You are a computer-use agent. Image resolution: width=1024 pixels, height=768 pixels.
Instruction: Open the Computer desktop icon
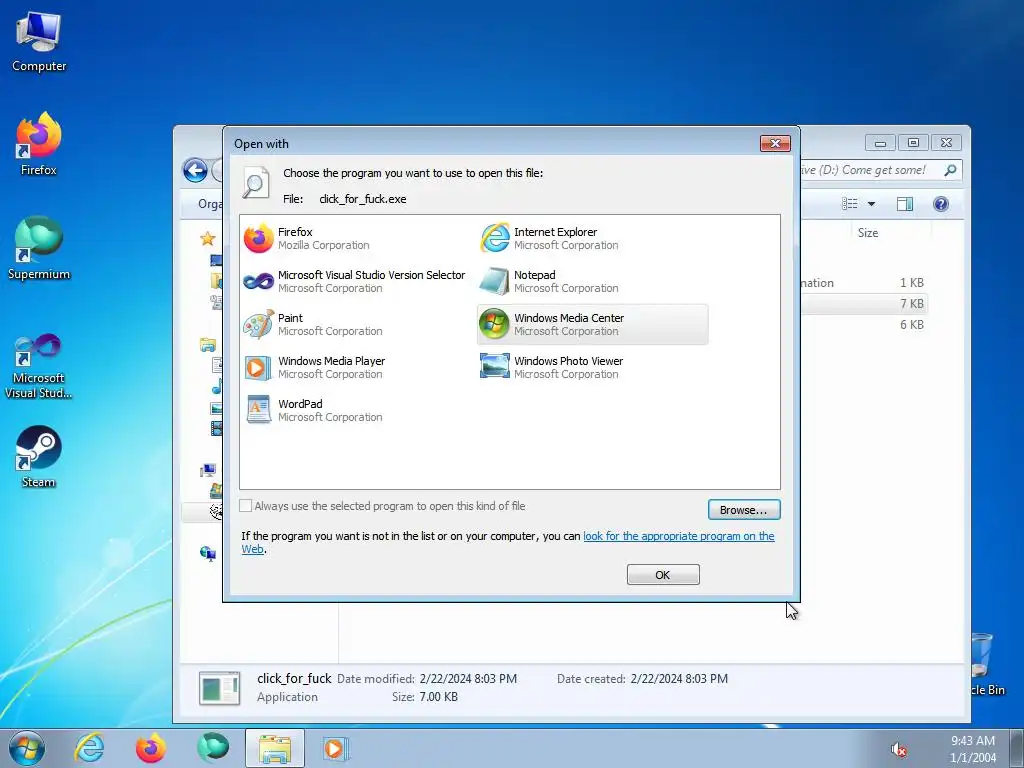coord(39,42)
